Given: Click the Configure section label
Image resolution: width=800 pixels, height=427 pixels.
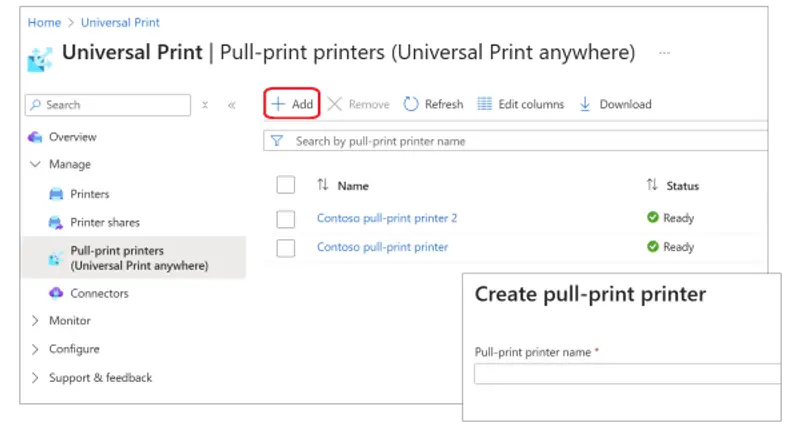Looking at the screenshot, I should coord(74,349).
